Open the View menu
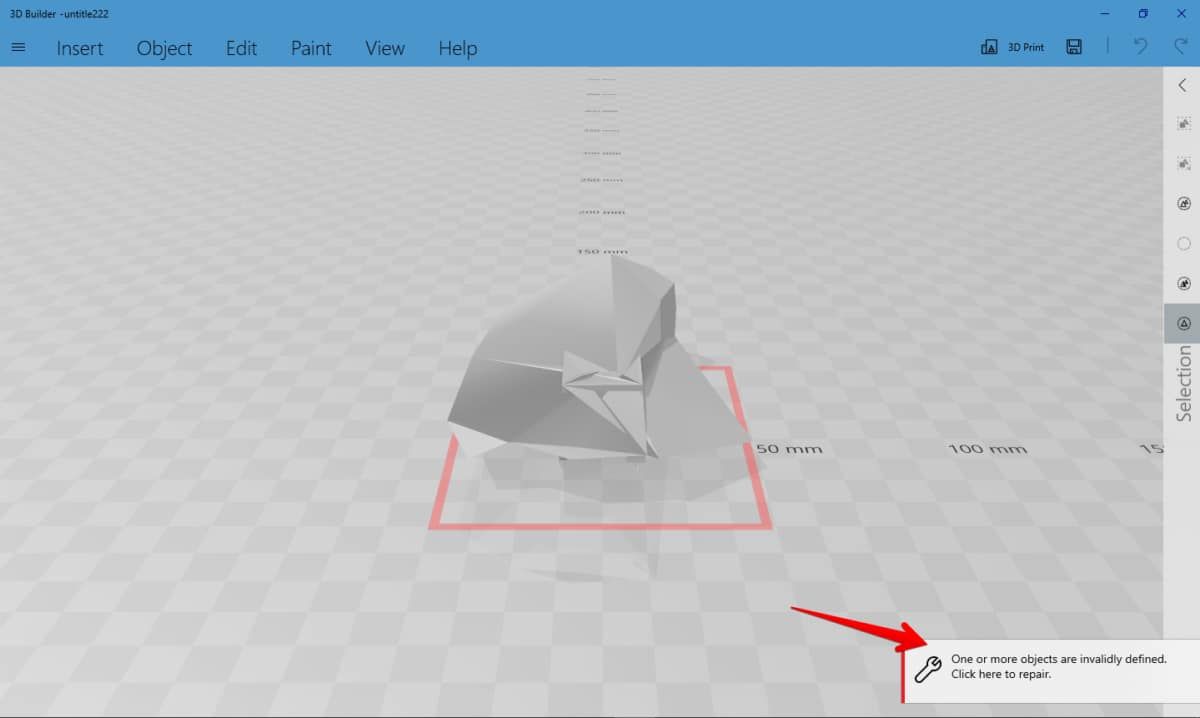The image size is (1200, 718). tap(384, 48)
